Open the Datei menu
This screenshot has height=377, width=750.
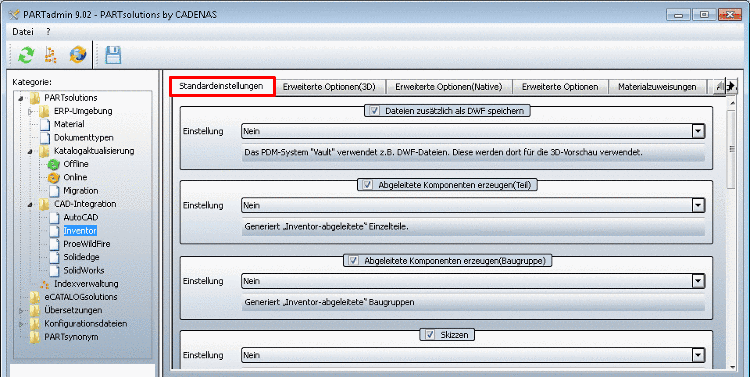click(x=23, y=32)
